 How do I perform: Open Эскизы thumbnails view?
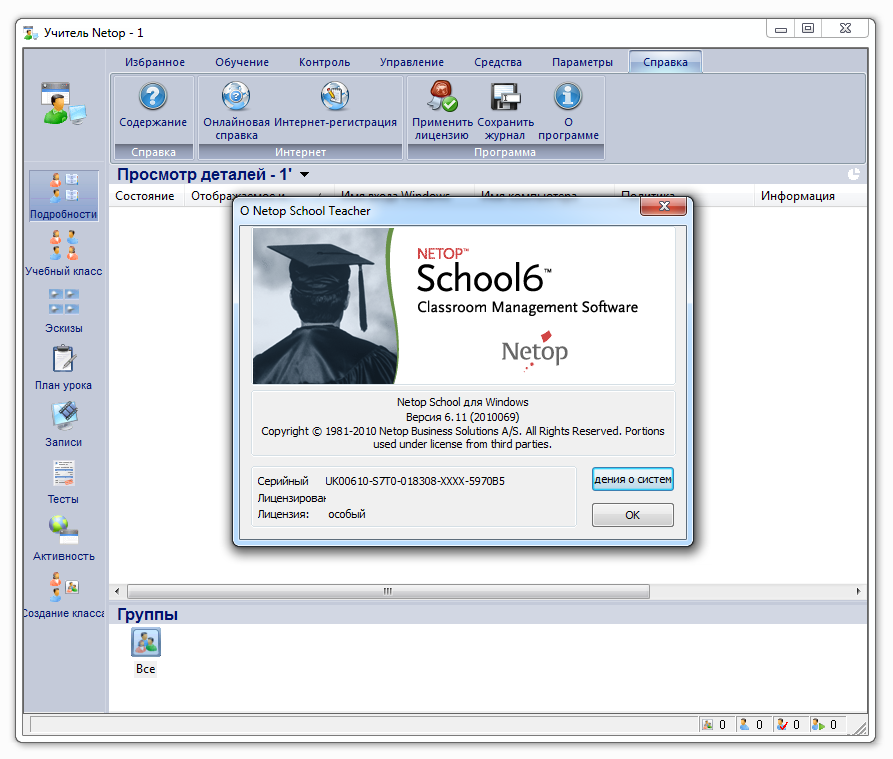(x=63, y=310)
